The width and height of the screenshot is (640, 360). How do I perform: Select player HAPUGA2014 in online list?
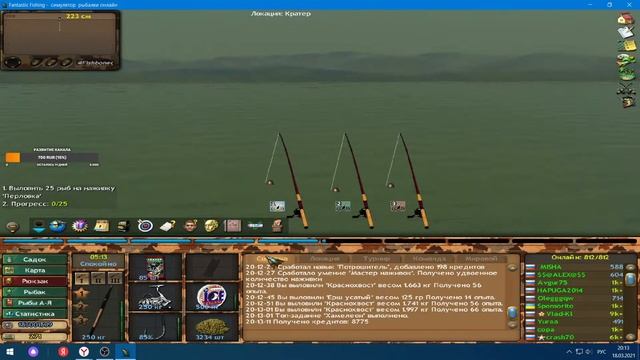pyautogui.click(x=560, y=291)
